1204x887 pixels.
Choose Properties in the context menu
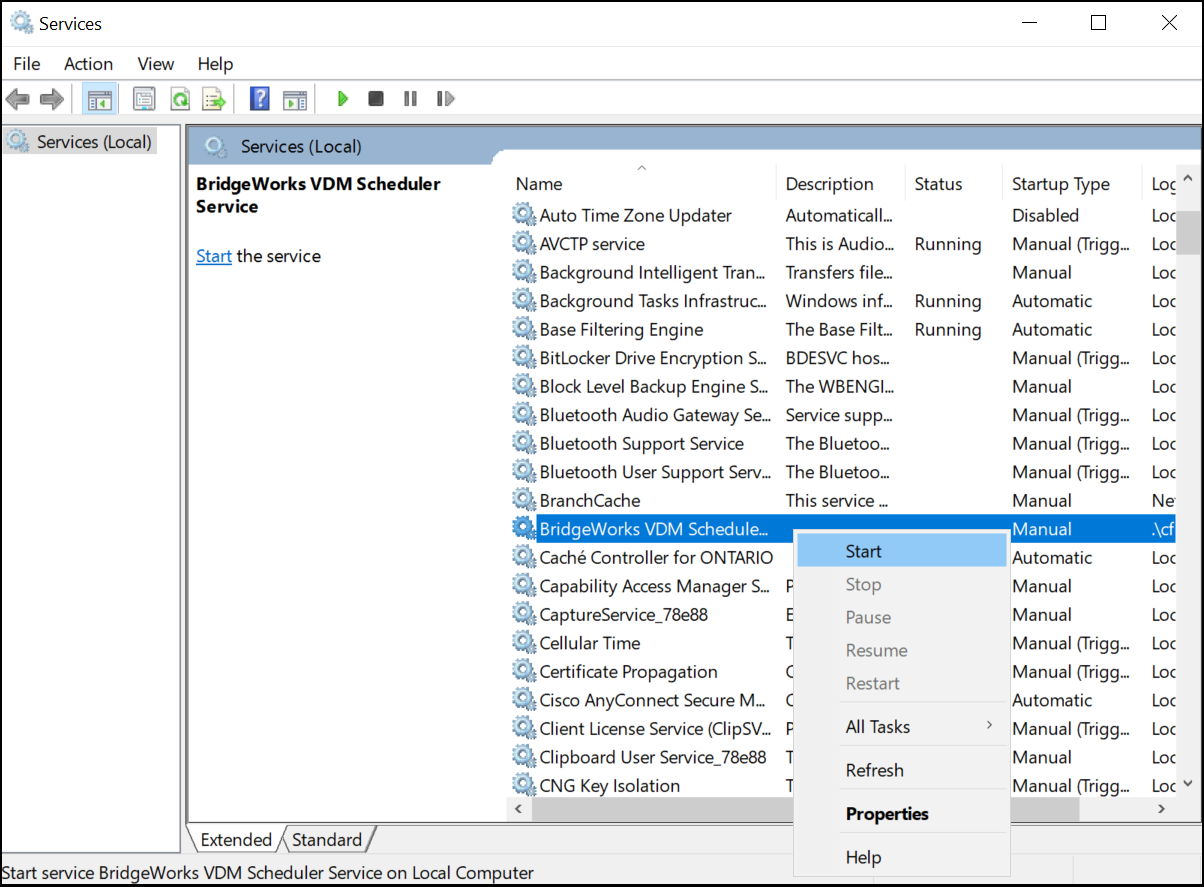coord(902,813)
